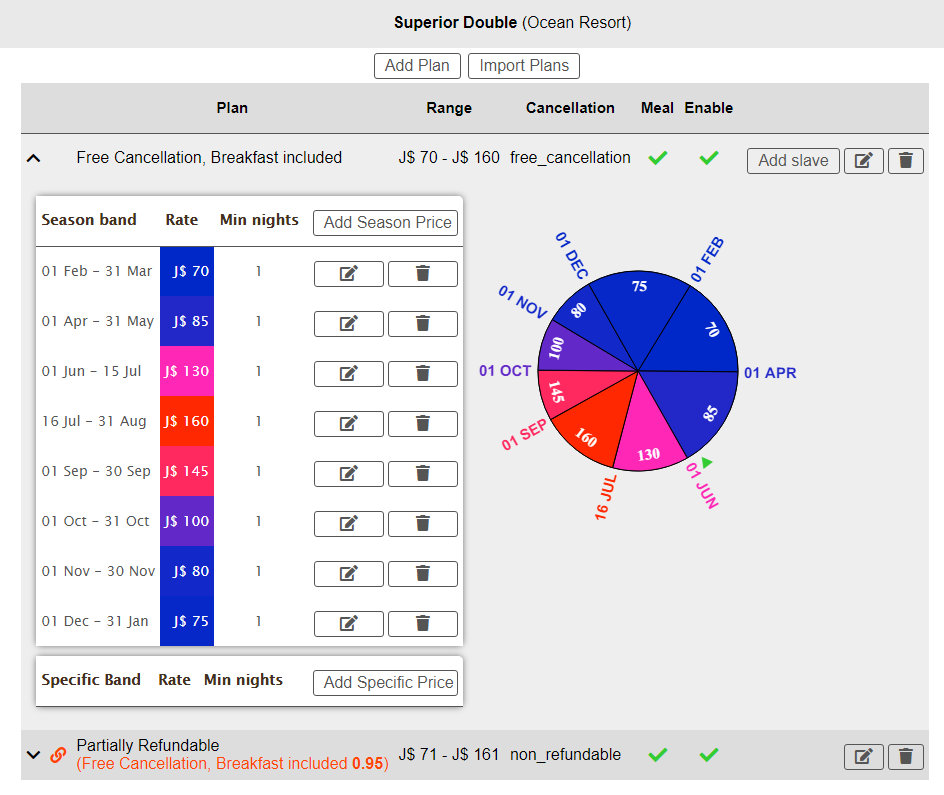944x795 pixels.
Task: Click the "non_refundable" text
Action: click(565, 755)
